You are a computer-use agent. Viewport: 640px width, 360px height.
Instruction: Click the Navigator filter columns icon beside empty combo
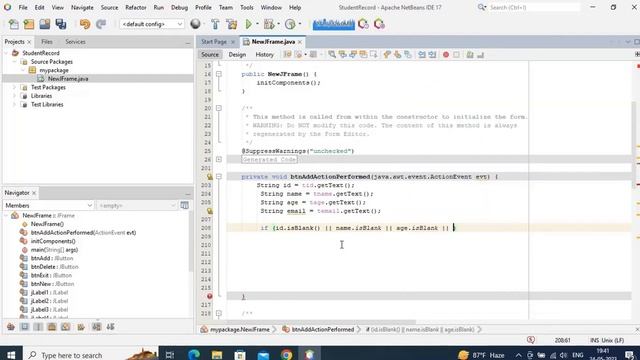pos(184,205)
